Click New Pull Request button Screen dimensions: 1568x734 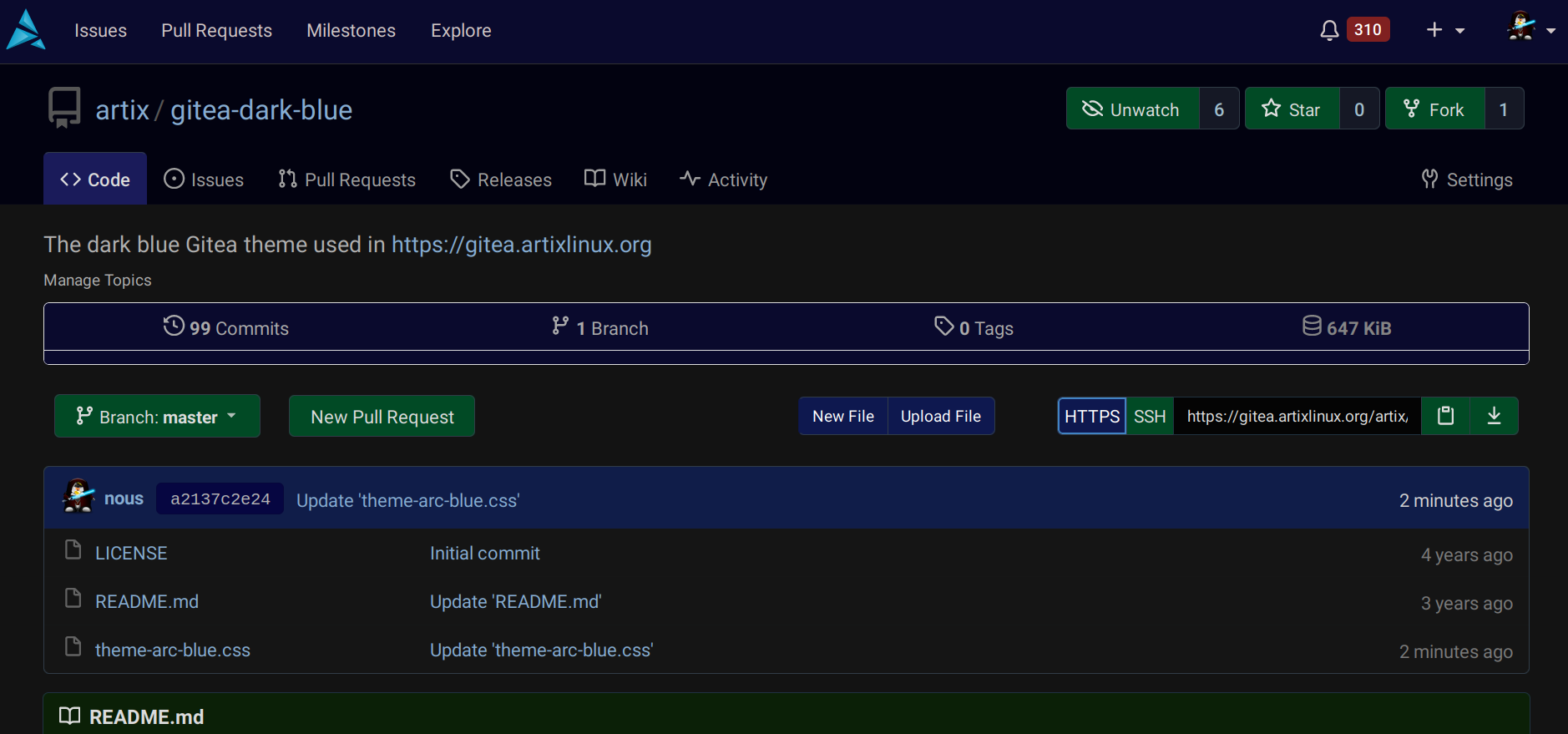382,416
